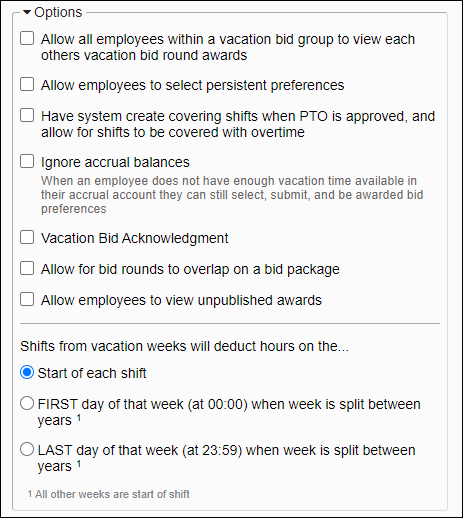Click the 'Allow employees to select persistent preferences' label
463x518 pixels.
pos(193,85)
